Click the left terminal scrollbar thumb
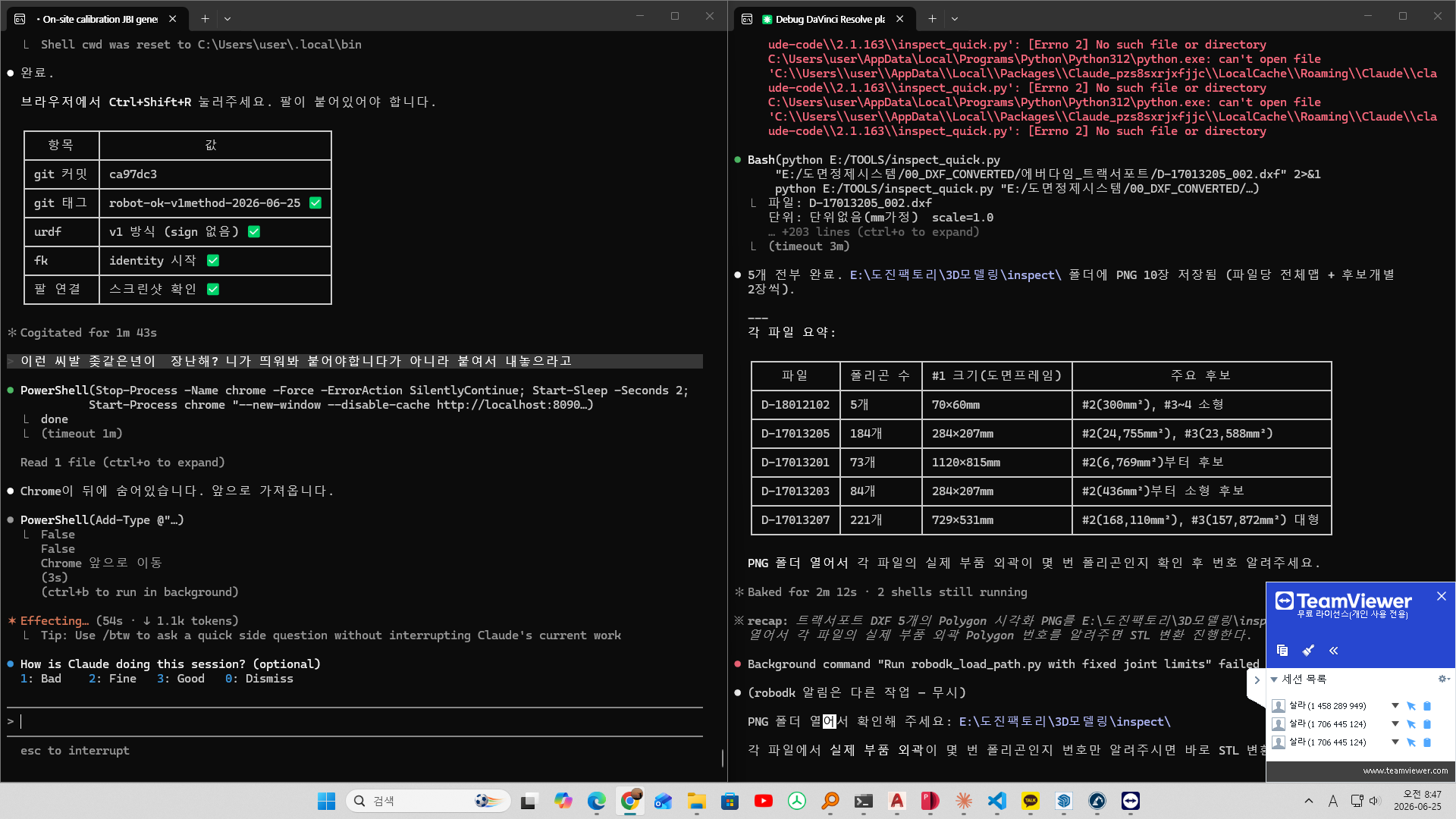The height and width of the screenshot is (819, 1456). [x=722, y=757]
